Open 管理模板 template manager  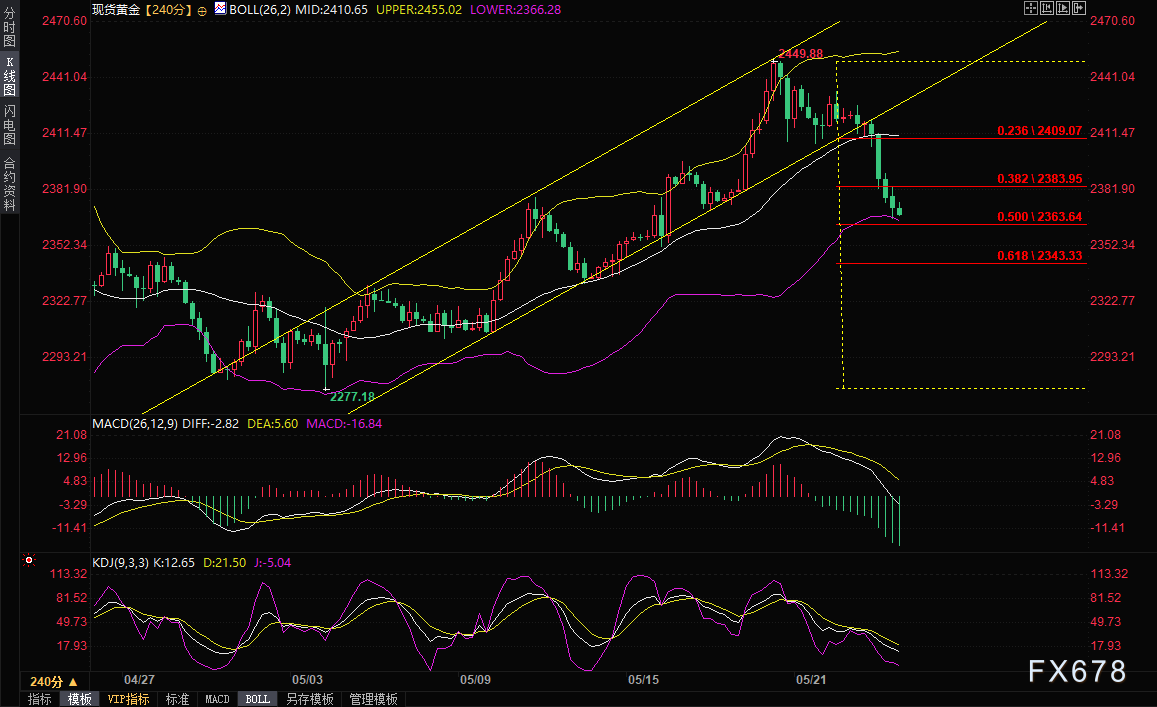point(373,699)
